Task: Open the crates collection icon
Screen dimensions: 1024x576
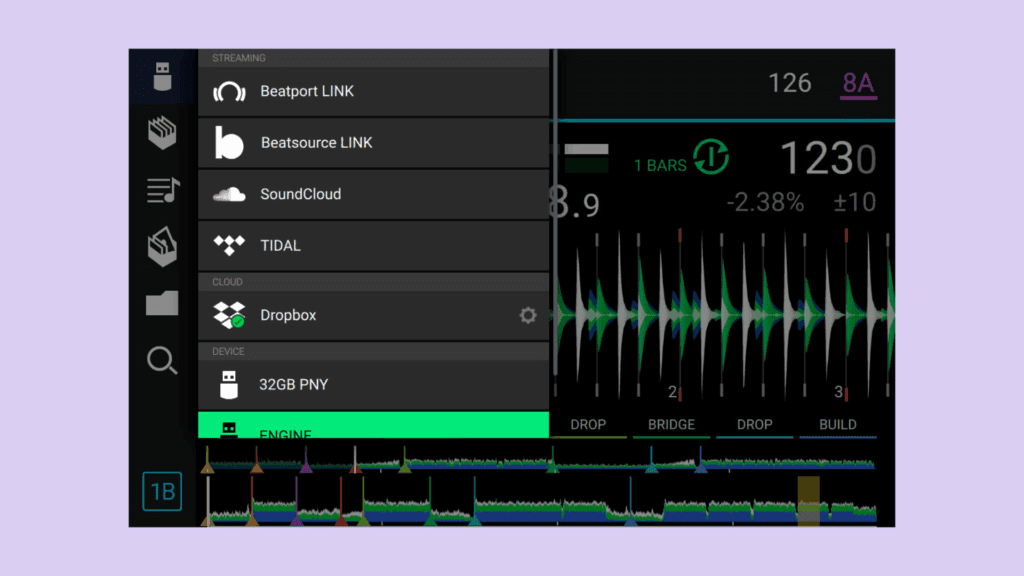Action: pyautogui.click(x=162, y=133)
